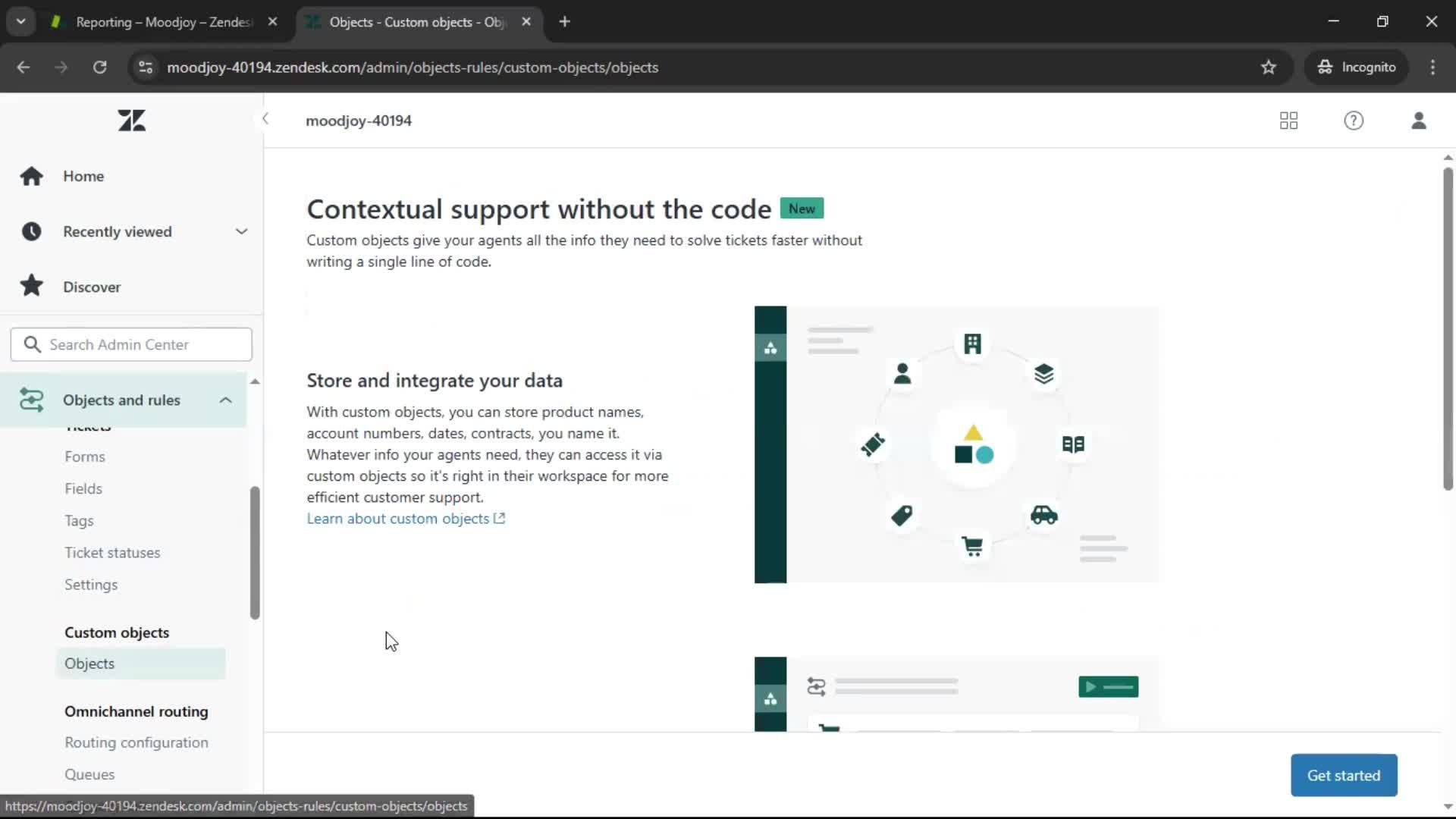The height and width of the screenshot is (819, 1456).
Task: Open Queues in the sidebar
Action: click(x=89, y=774)
